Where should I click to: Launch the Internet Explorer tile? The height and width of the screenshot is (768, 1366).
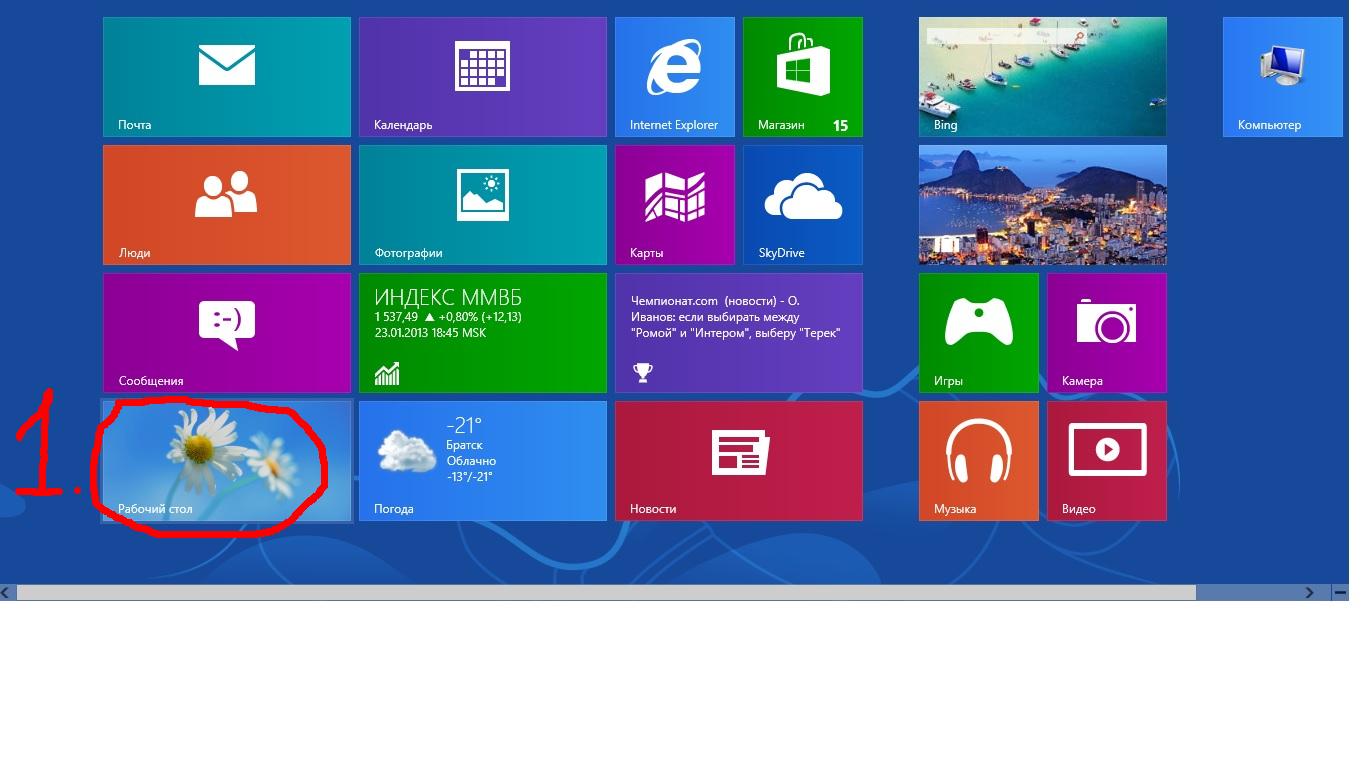pos(675,77)
